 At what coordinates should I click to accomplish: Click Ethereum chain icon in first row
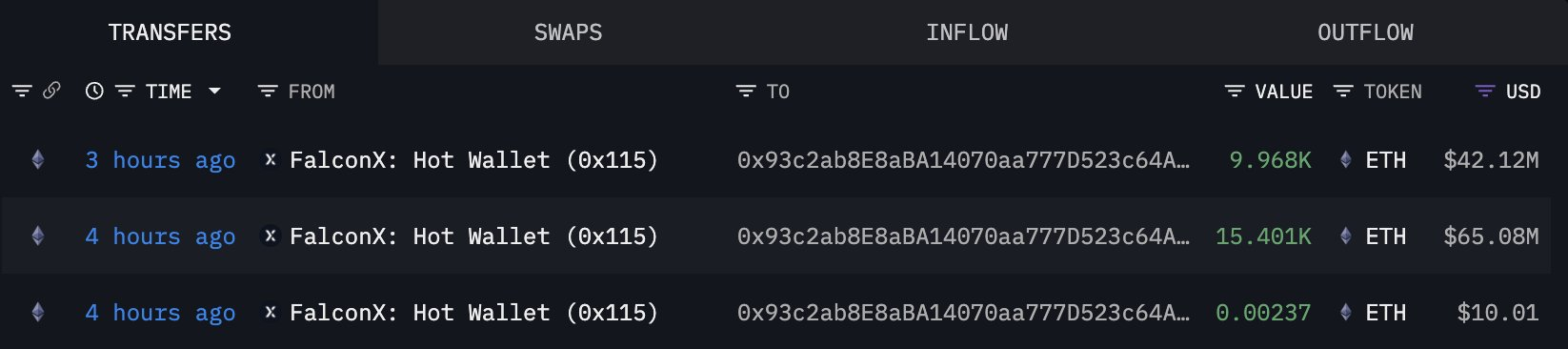coord(38,160)
